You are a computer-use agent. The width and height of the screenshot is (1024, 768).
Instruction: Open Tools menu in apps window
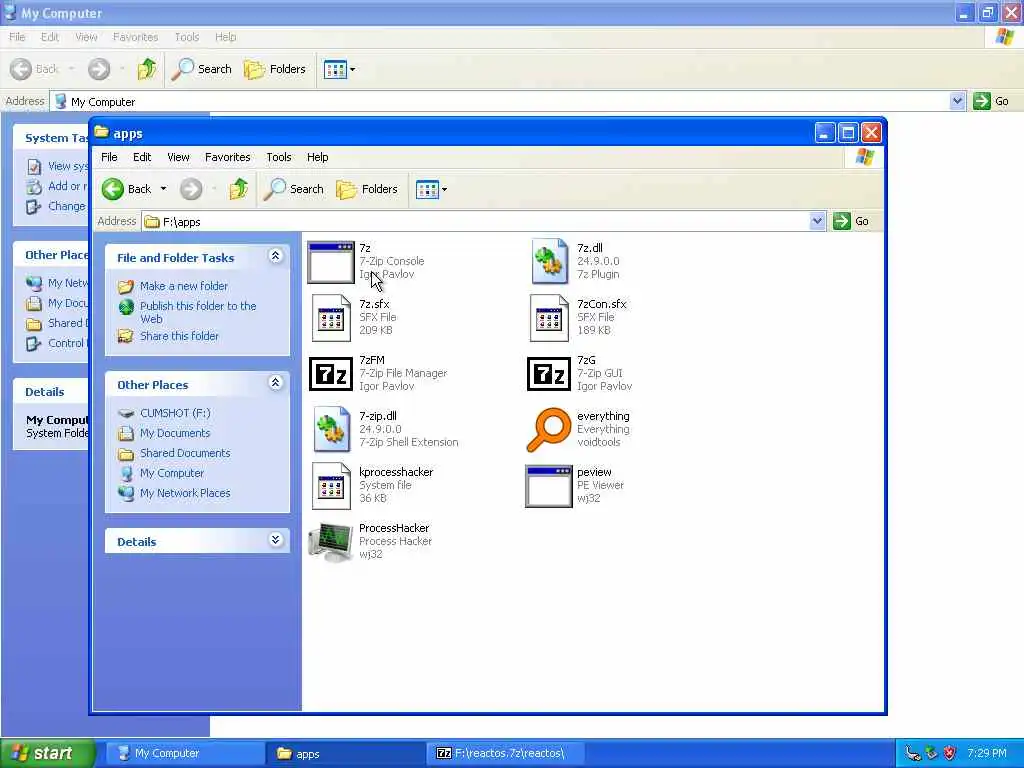[279, 157]
